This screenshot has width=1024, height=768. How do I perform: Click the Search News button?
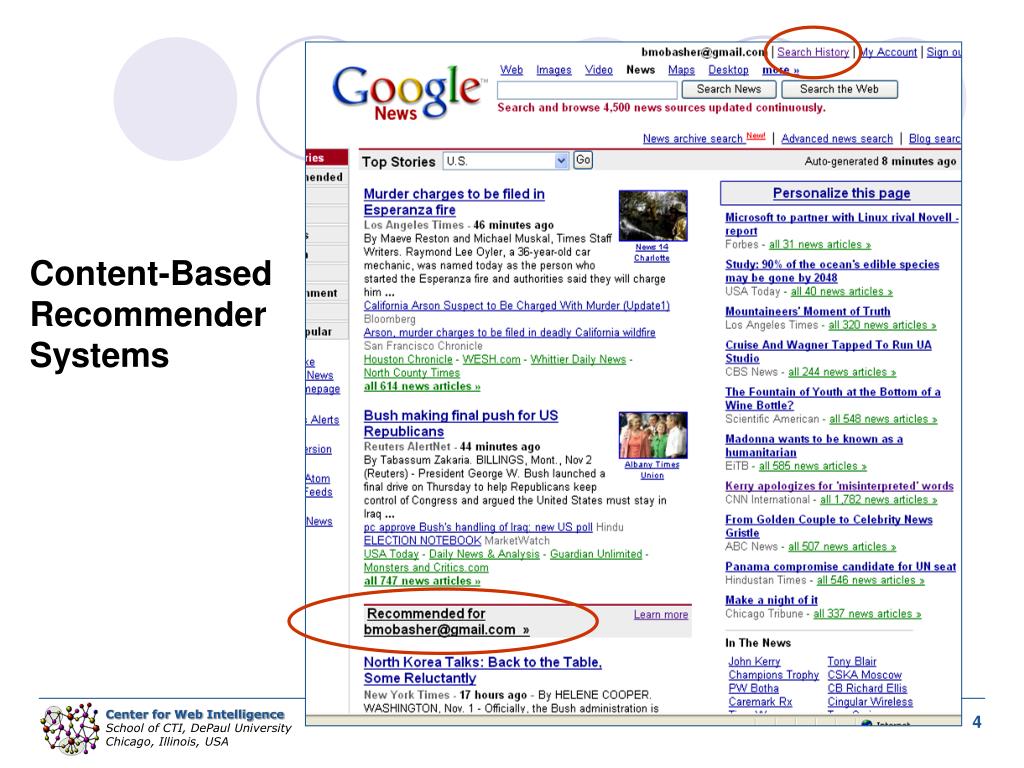[729, 89]
